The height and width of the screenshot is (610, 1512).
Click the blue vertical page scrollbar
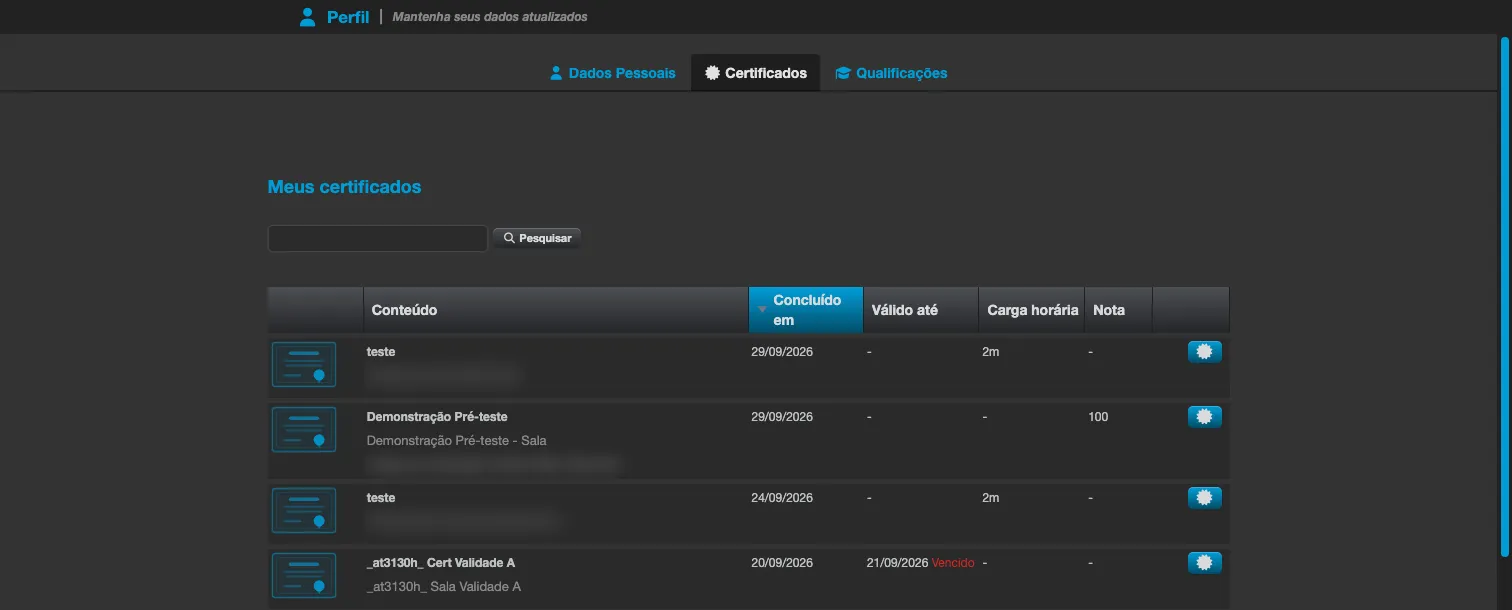coord(1504,295)
